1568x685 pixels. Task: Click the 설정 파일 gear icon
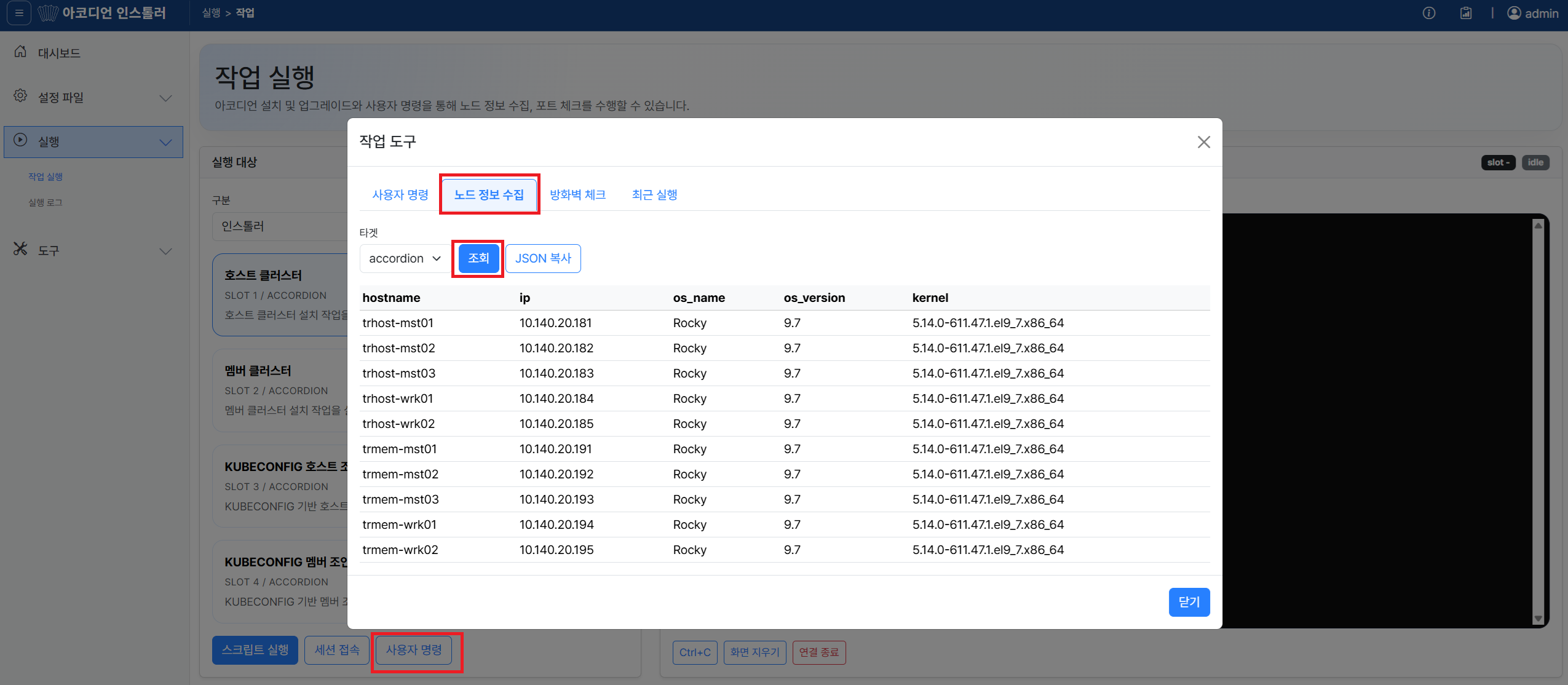[20, 96]
